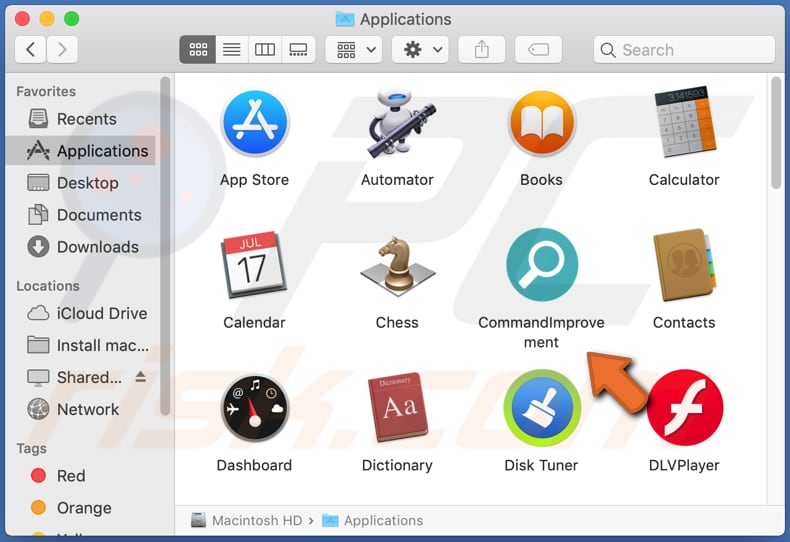This screenshot has width=790, height=542.
Task: Click Macintosh HD in the path bar
Action: pyautogui.click(x=247, y=520)
